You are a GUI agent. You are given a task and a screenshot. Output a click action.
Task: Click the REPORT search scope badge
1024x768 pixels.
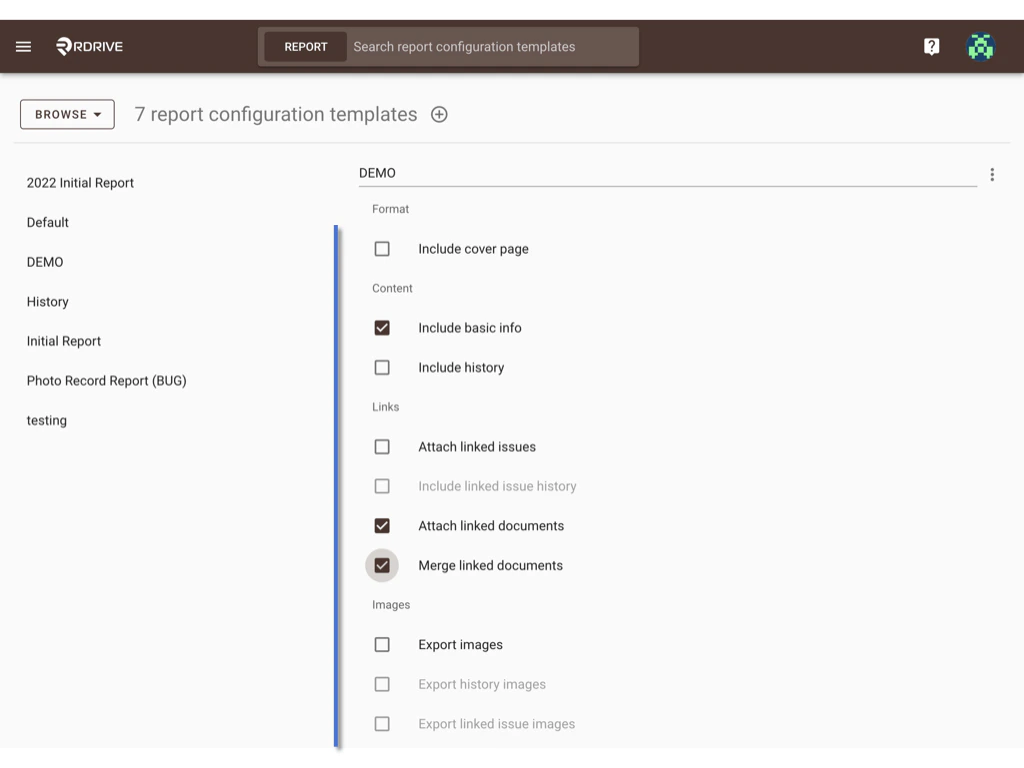tap(305, 46)
